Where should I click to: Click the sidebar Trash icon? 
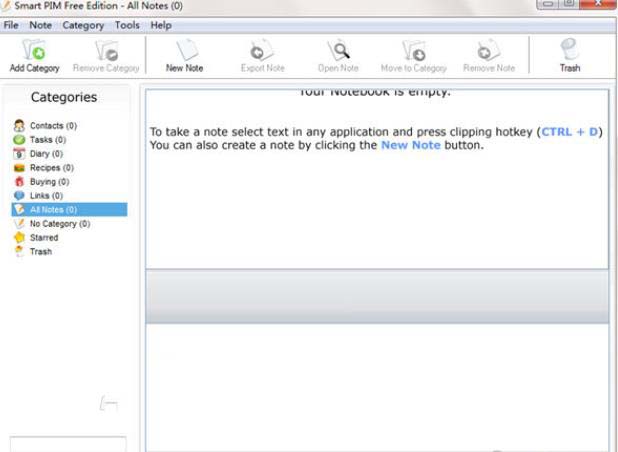tap(19, 251)
